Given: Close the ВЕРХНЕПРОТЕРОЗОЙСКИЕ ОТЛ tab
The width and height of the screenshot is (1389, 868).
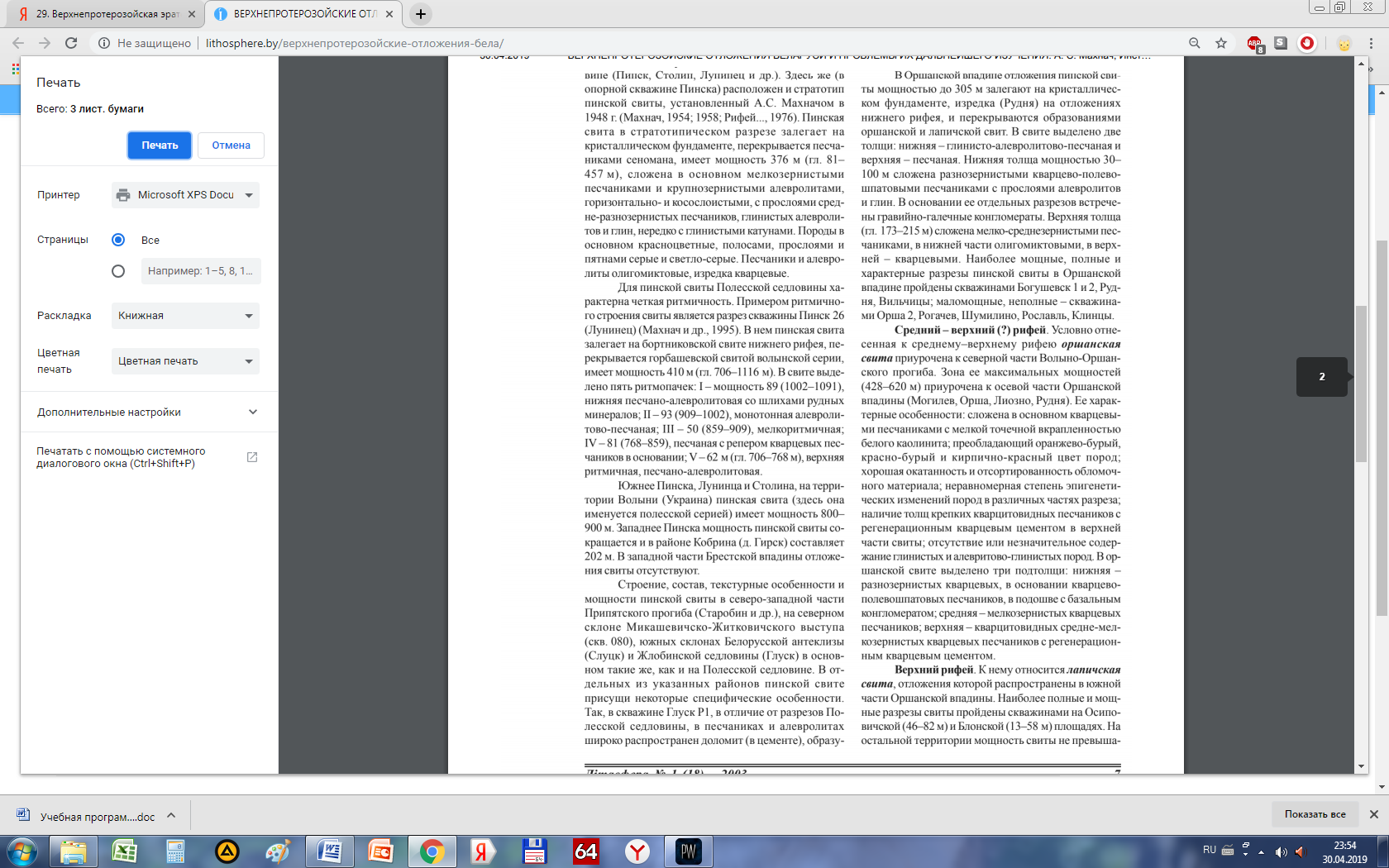Looking at the screenshot, I should 389,14.
